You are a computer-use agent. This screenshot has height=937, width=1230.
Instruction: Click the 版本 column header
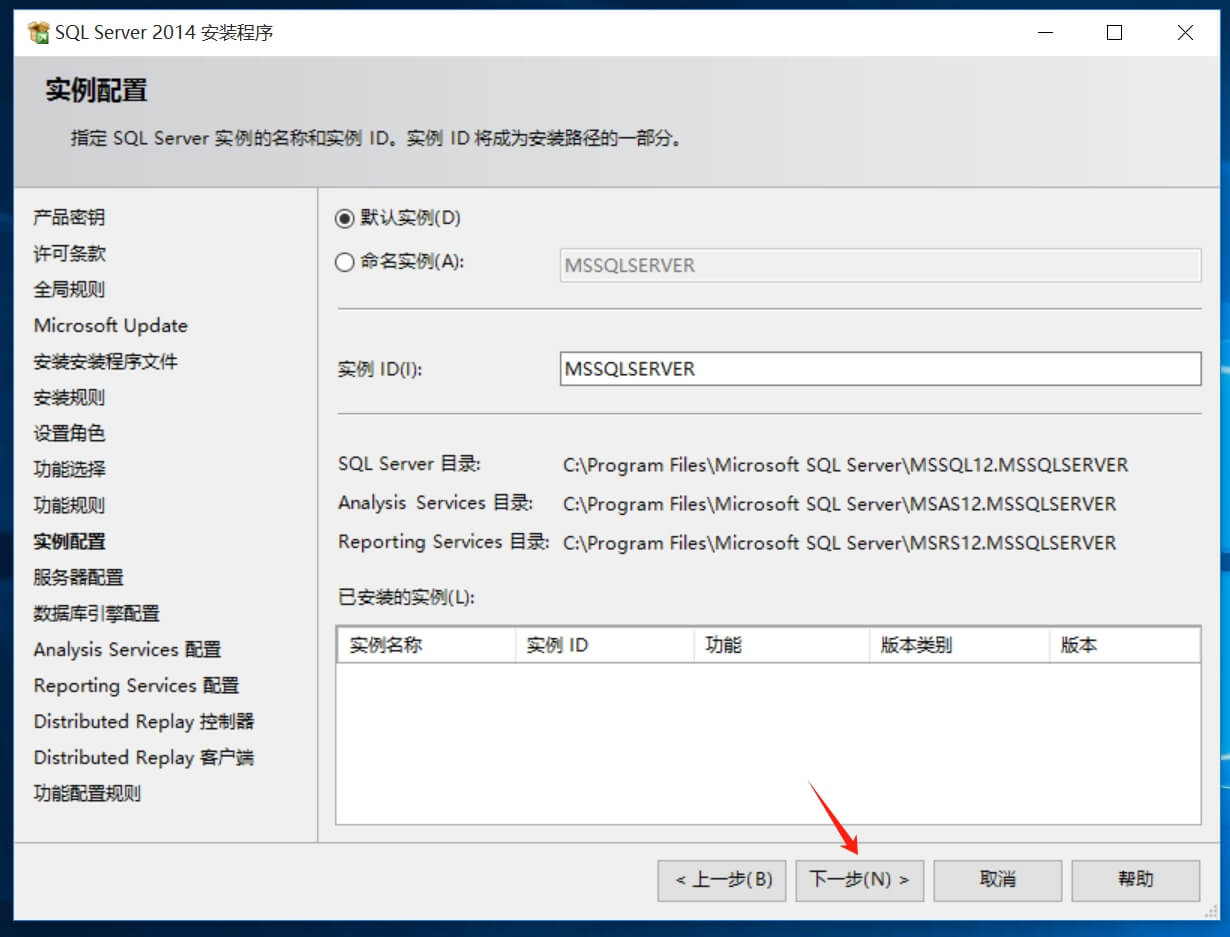click(x=1124, y=645)
